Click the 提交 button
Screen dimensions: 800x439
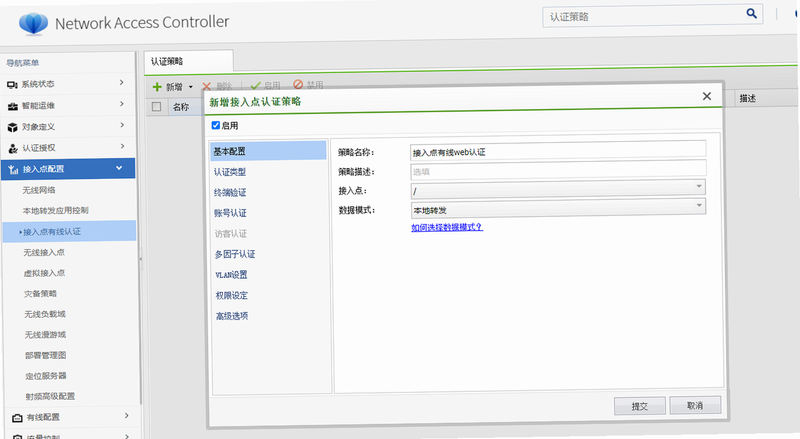639,406
